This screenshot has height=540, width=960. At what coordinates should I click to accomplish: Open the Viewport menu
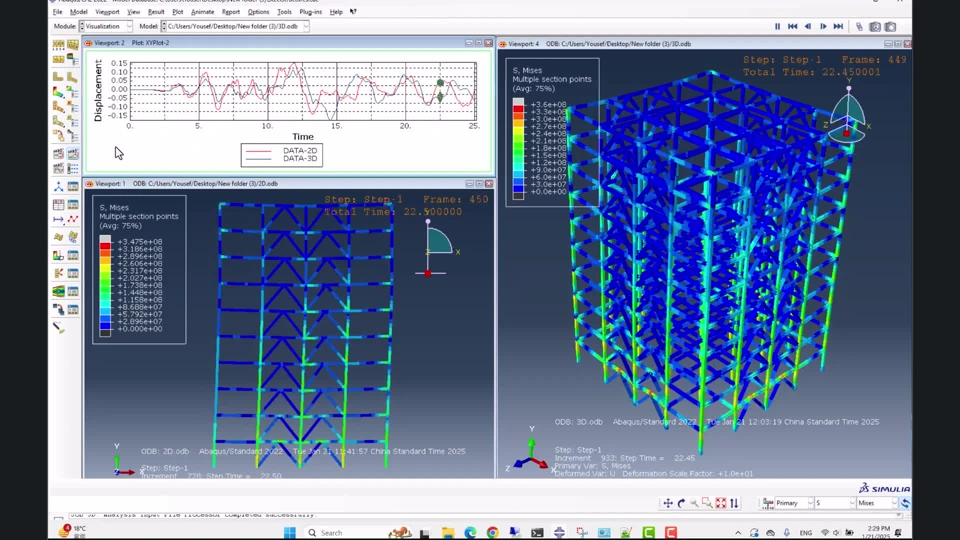107,12
